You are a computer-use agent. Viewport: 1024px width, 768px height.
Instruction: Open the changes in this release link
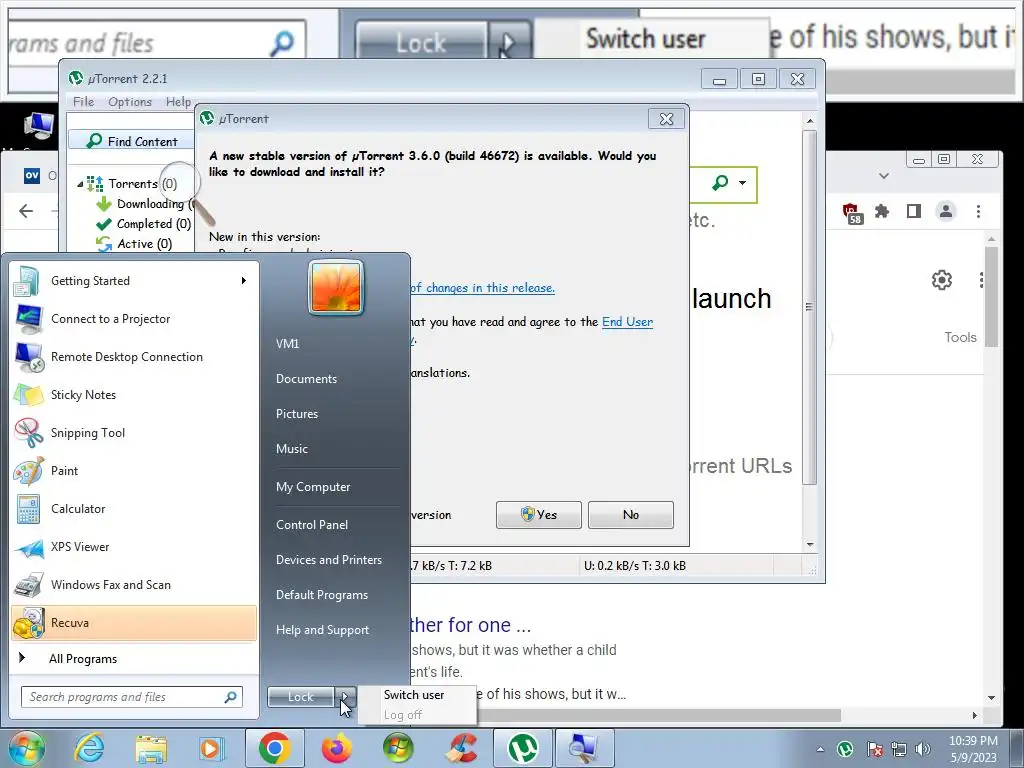[483, 288]
